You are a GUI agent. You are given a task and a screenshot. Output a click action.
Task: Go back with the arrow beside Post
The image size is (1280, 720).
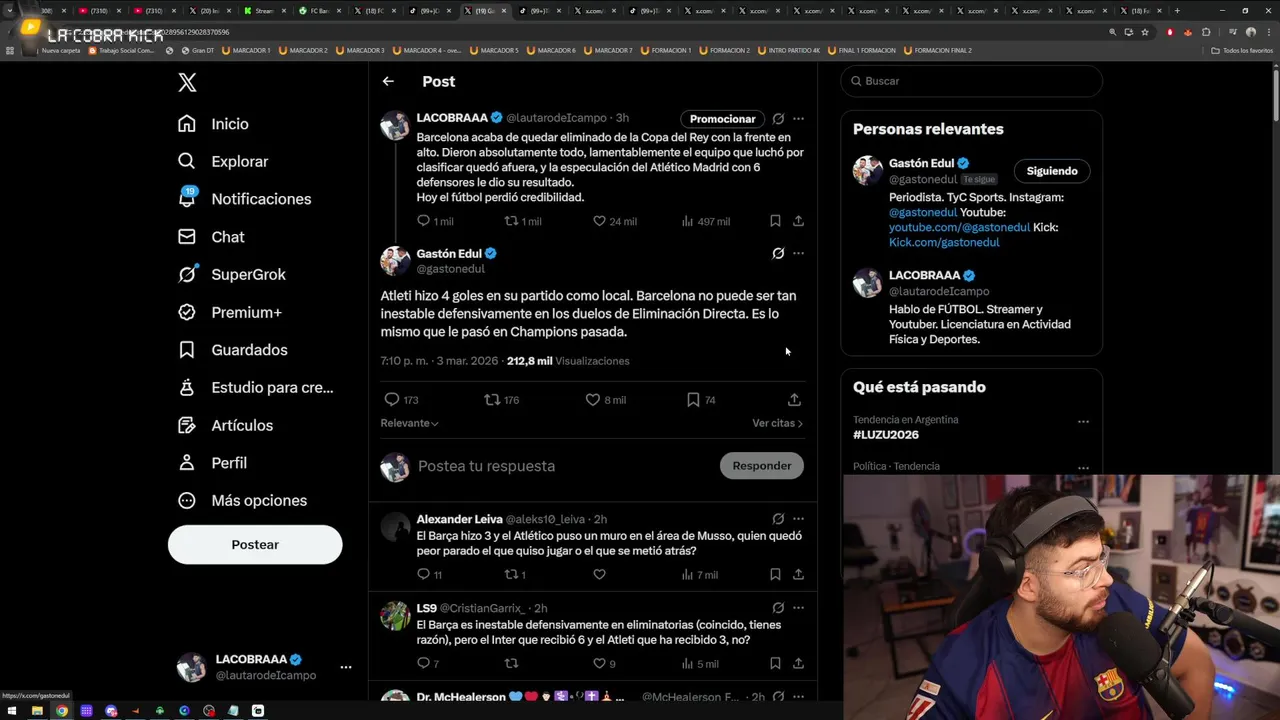tap(388, 81)
